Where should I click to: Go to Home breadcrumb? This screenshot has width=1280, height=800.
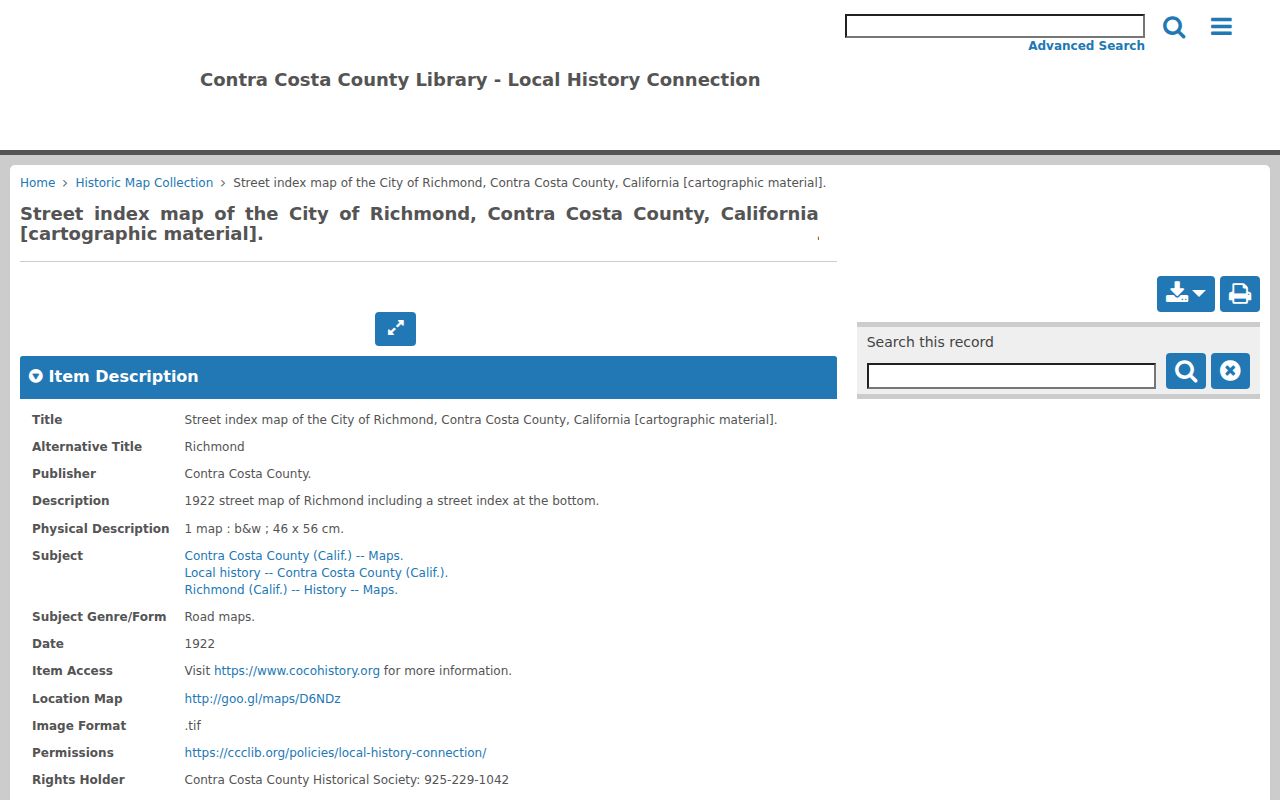[x=38, y=183]
